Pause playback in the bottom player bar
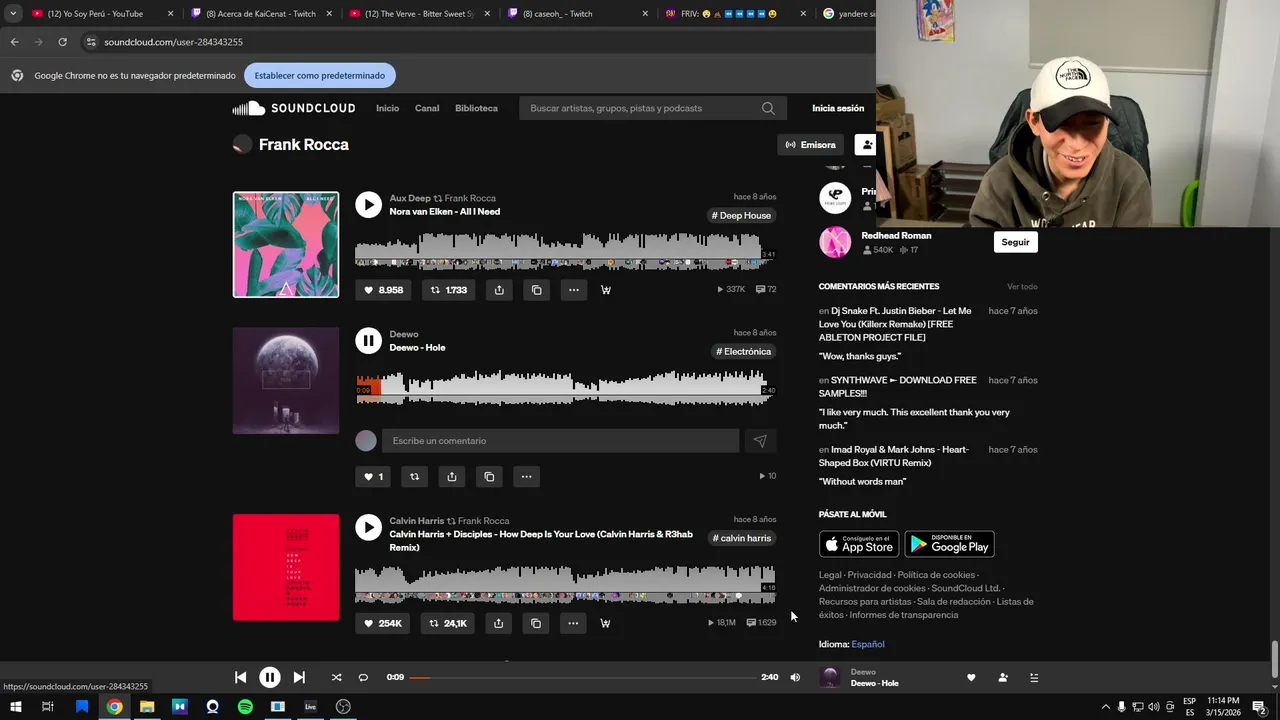Viewport: 1280px width, 720px height. click(270, 677)
